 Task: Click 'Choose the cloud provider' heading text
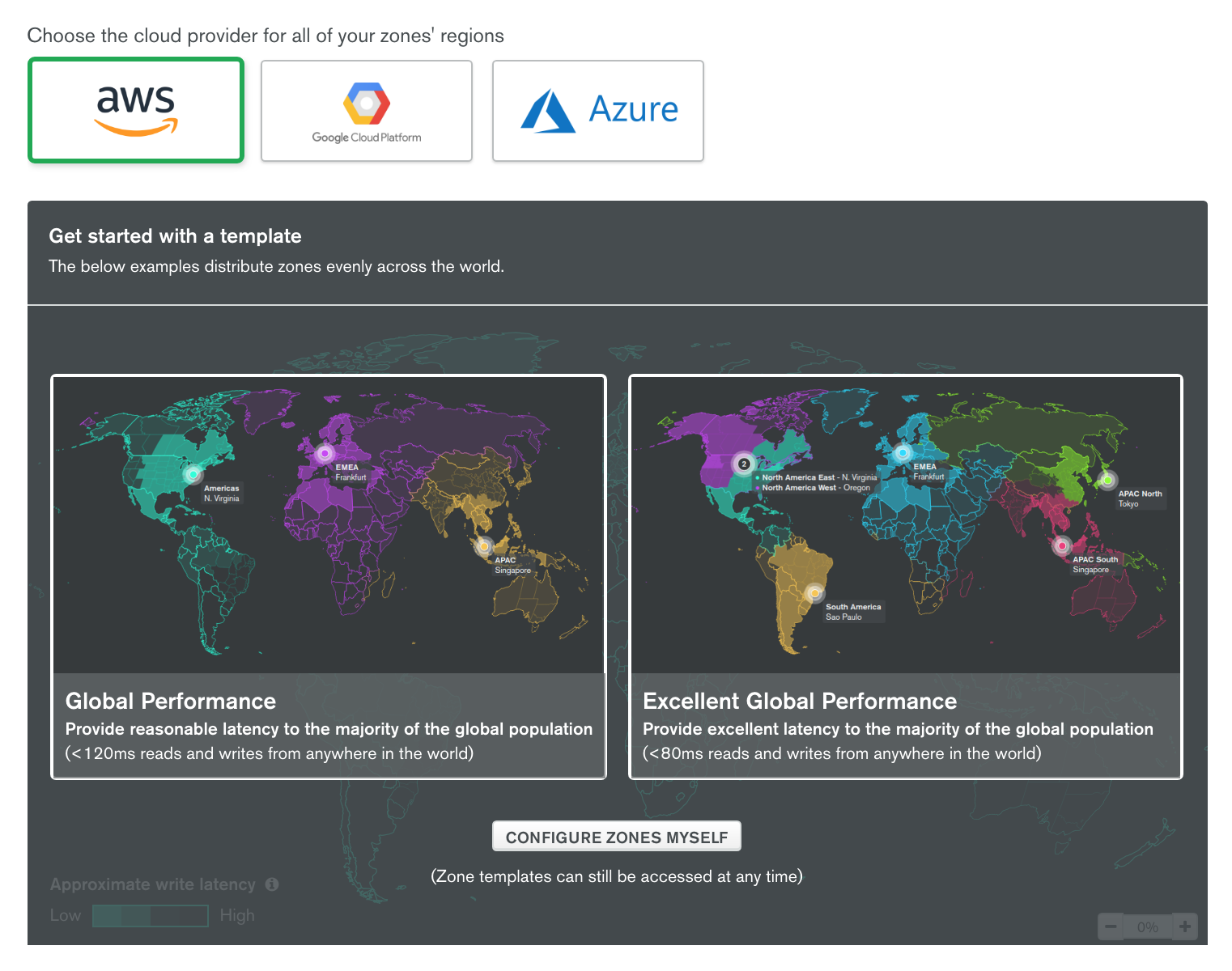[x=266, y=36]
